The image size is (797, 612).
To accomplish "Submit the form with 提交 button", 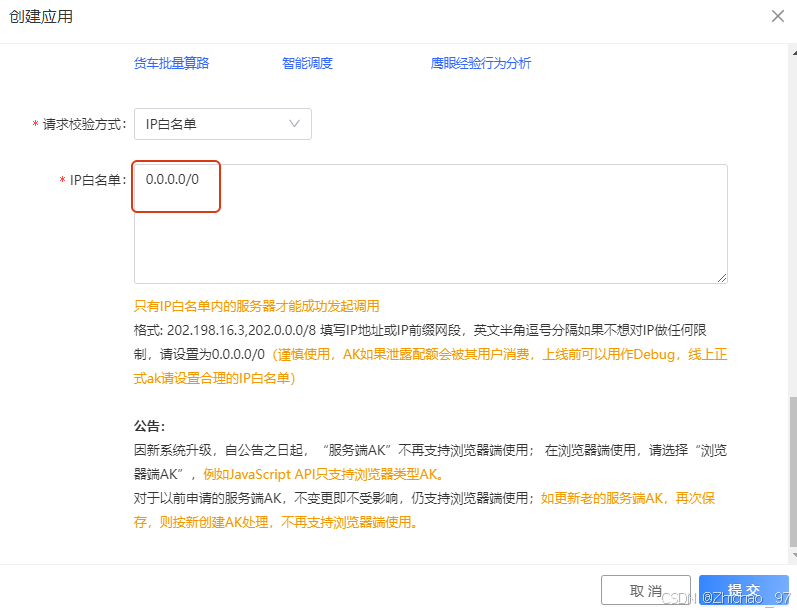I will 744,590.
